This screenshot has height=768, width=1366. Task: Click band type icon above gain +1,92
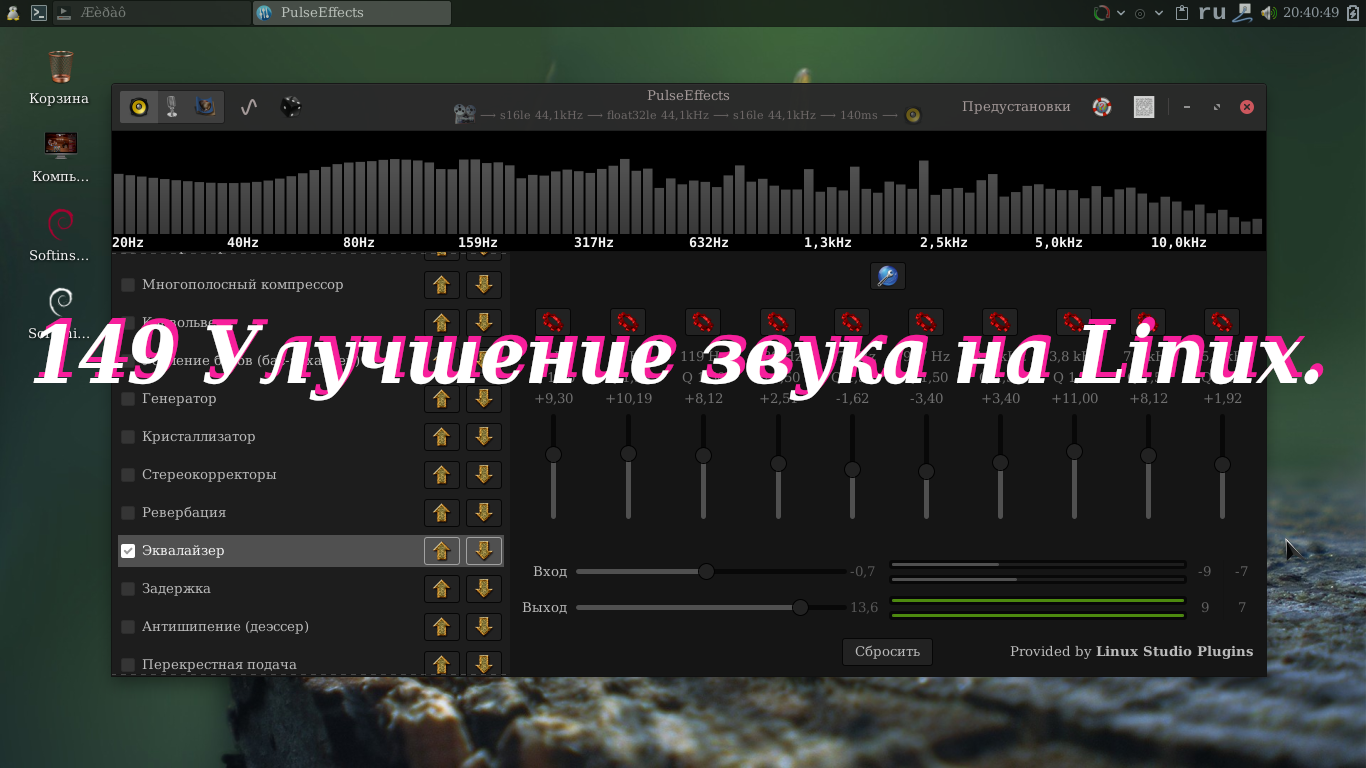pos(1222,321)
